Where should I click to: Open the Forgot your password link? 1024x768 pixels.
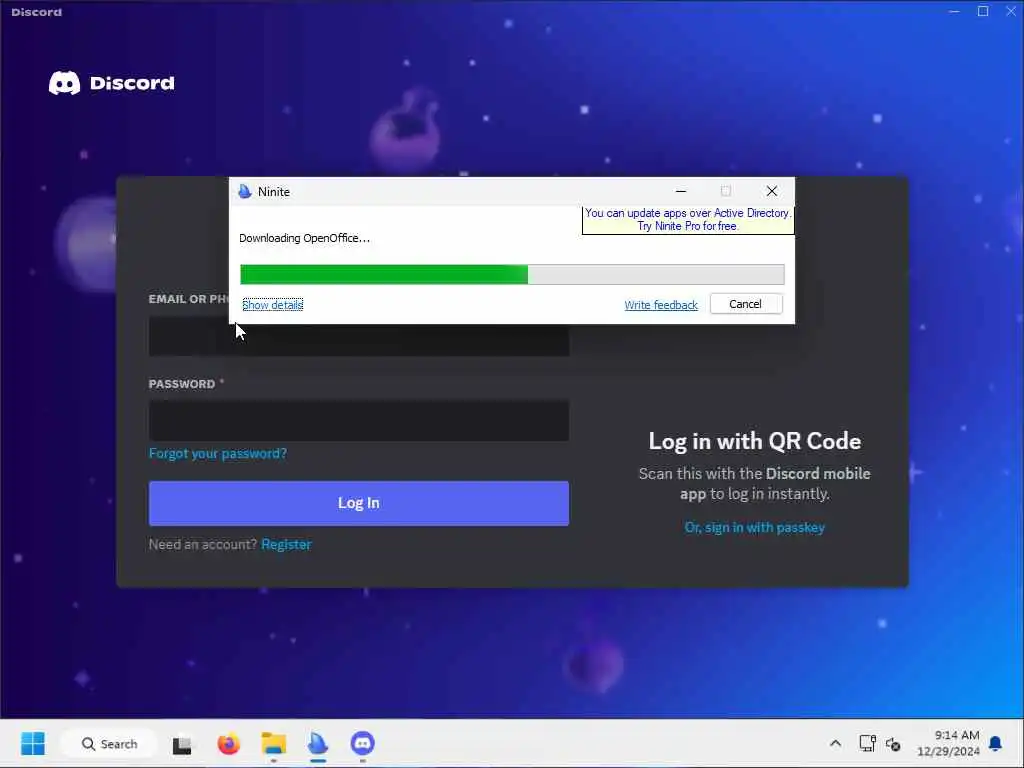(x=217, y=453)
